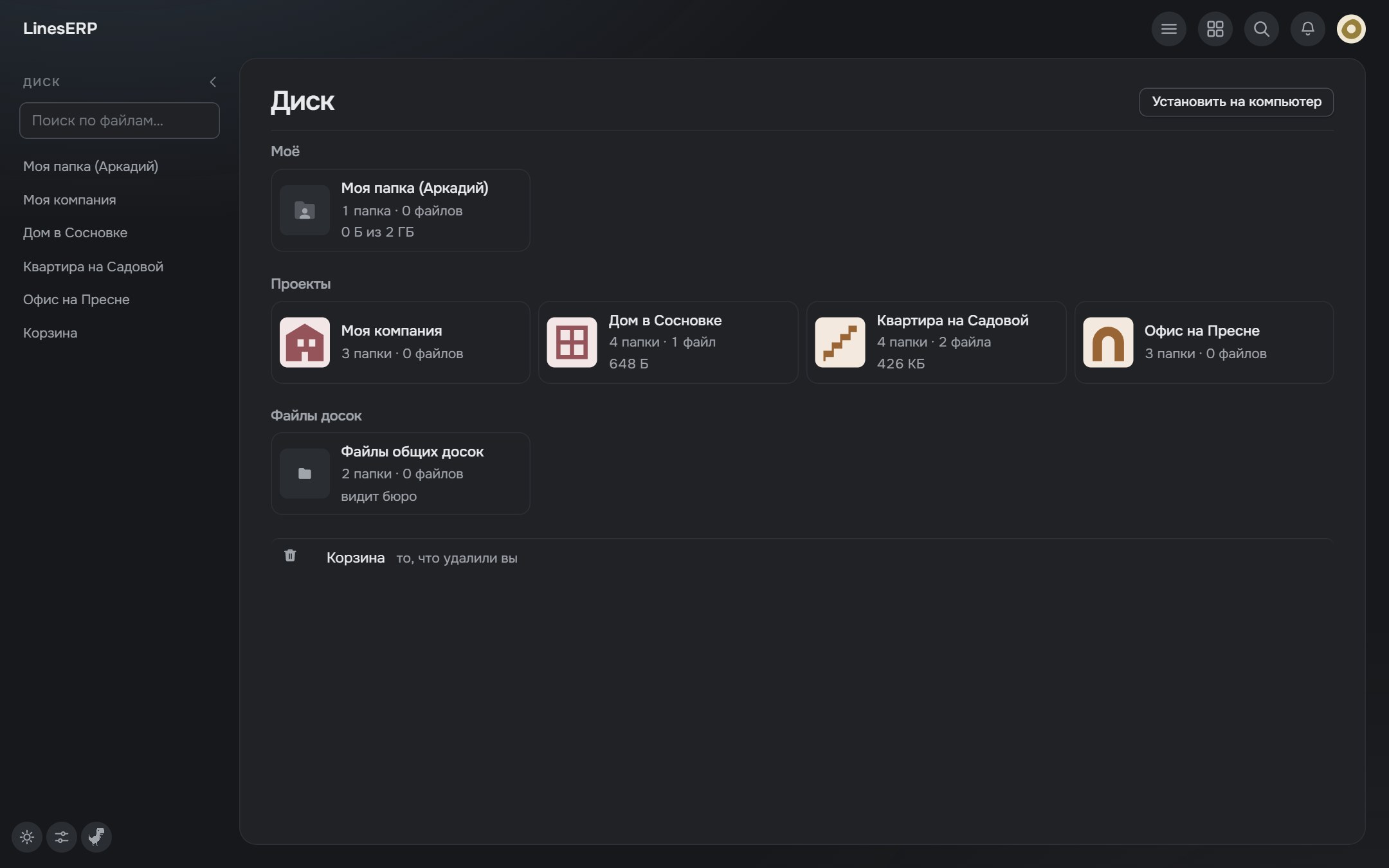Image resolution: width=1389 pixels, height=868 pixels.
Task: Click the LinesERP logo
Action: coord(60,28)
